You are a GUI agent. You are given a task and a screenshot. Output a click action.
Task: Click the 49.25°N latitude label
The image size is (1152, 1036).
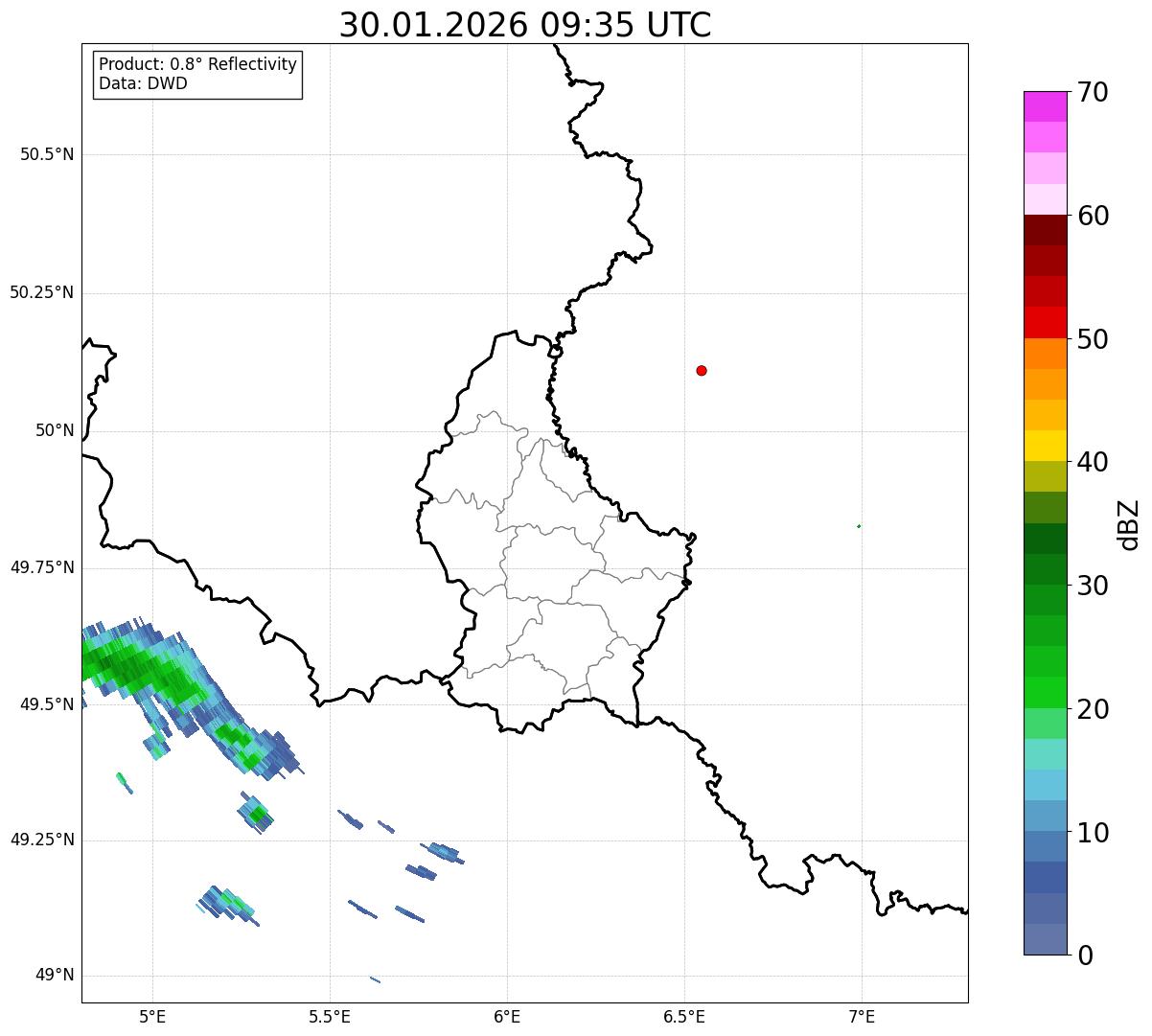click(x=42, y=840)
